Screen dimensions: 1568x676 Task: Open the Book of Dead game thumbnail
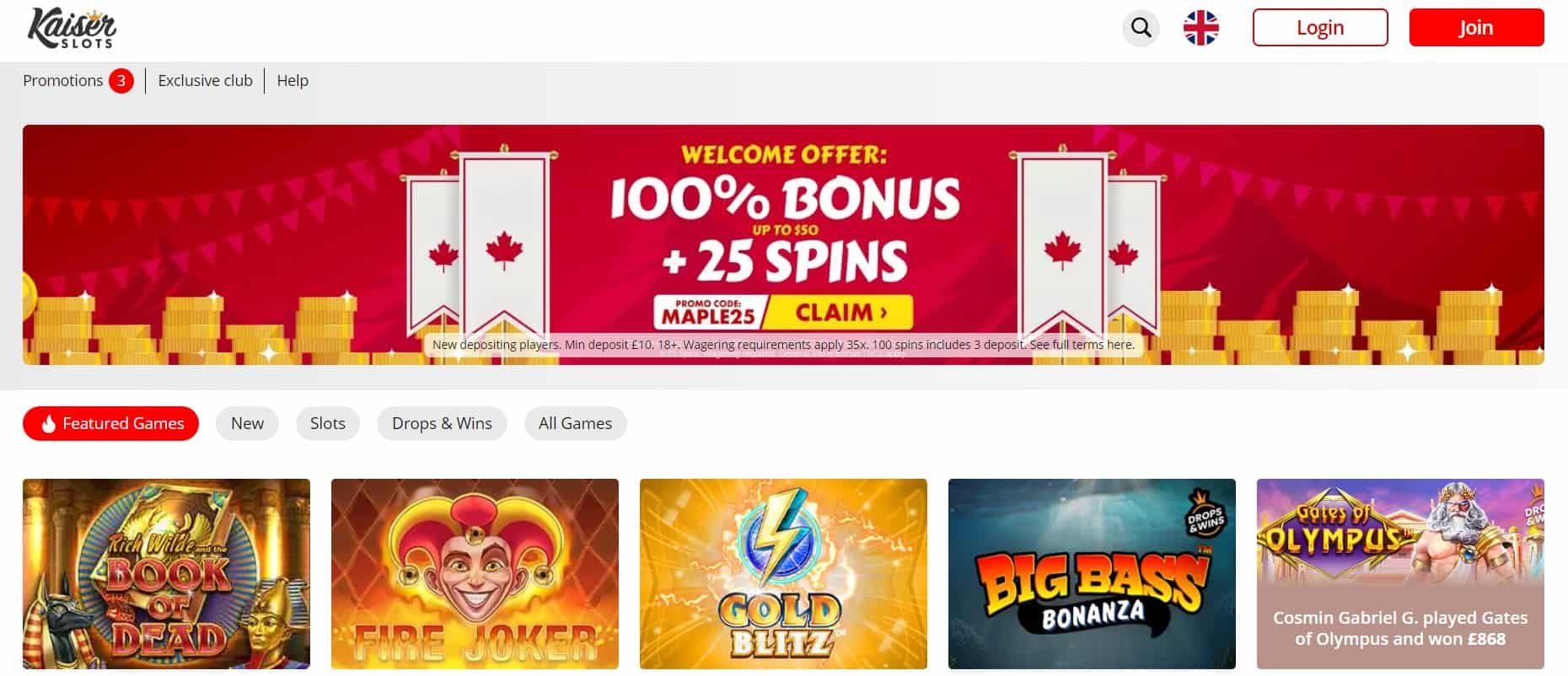click(x=166, y=574)
